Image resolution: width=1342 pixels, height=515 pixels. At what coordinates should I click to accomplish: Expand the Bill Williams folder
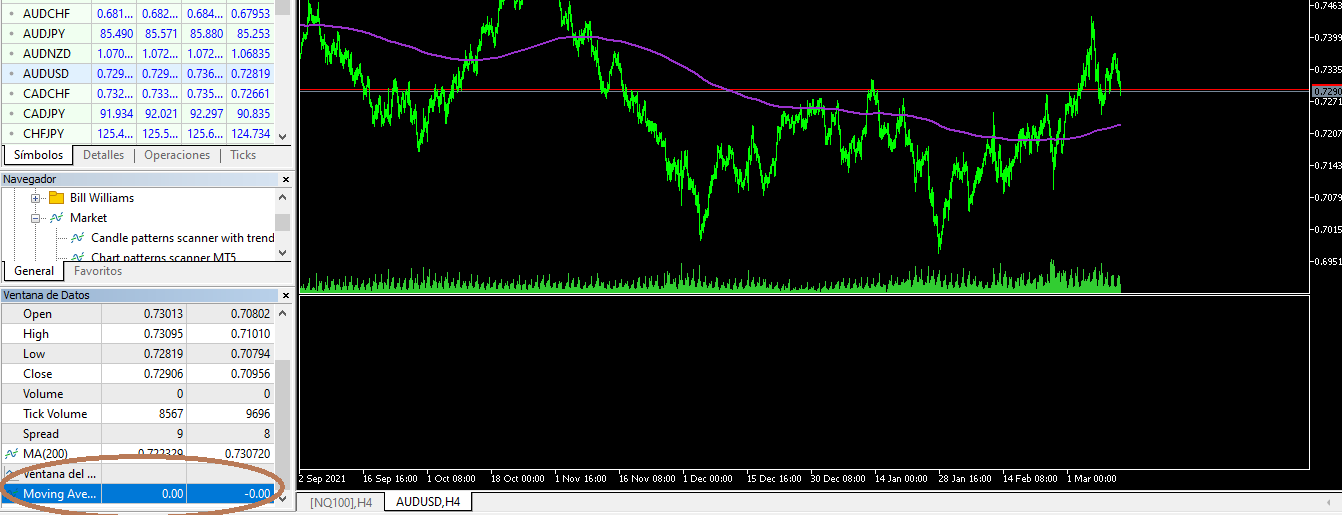pos(35,198)
